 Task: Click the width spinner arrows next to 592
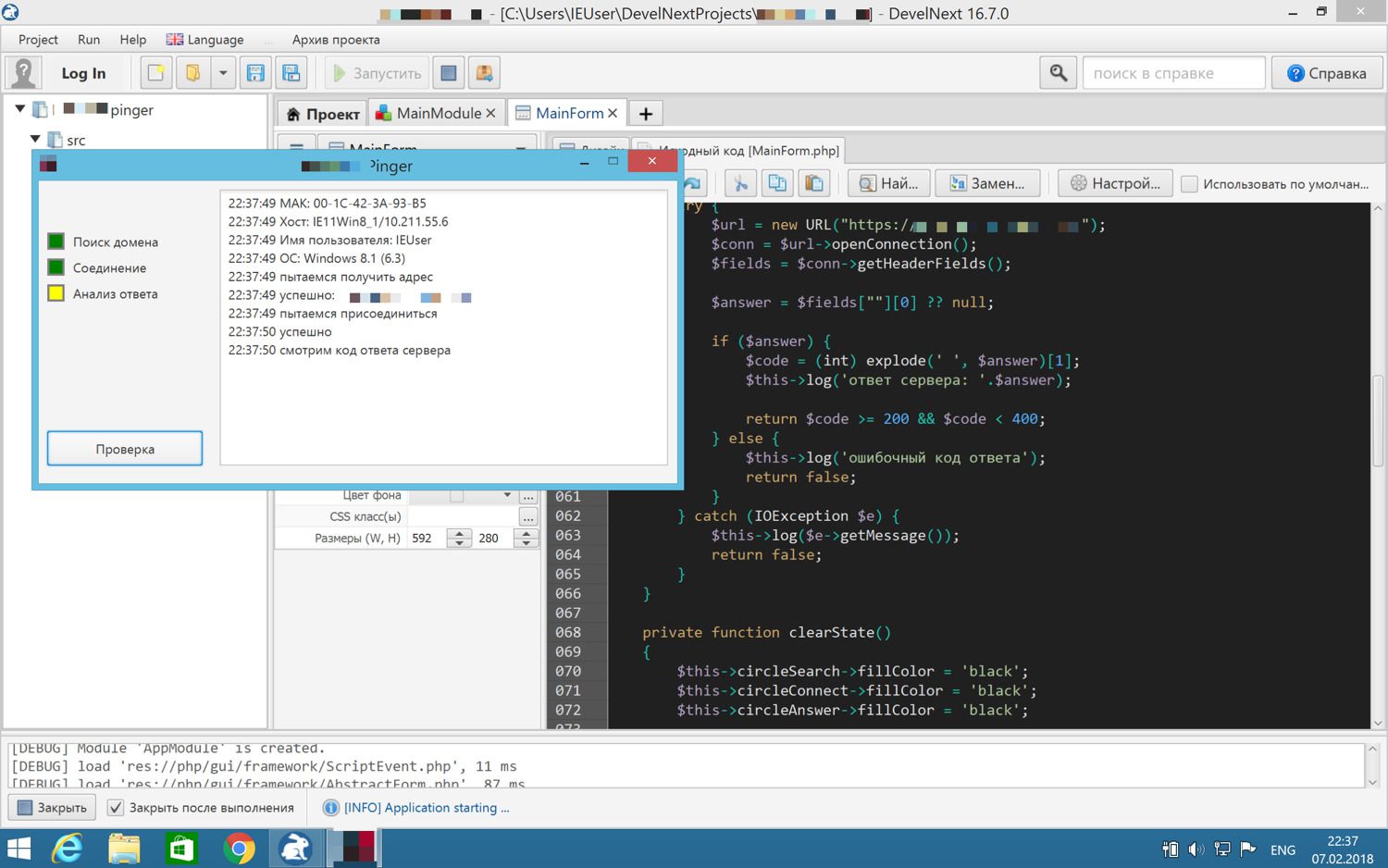click(x=459, y=538)
